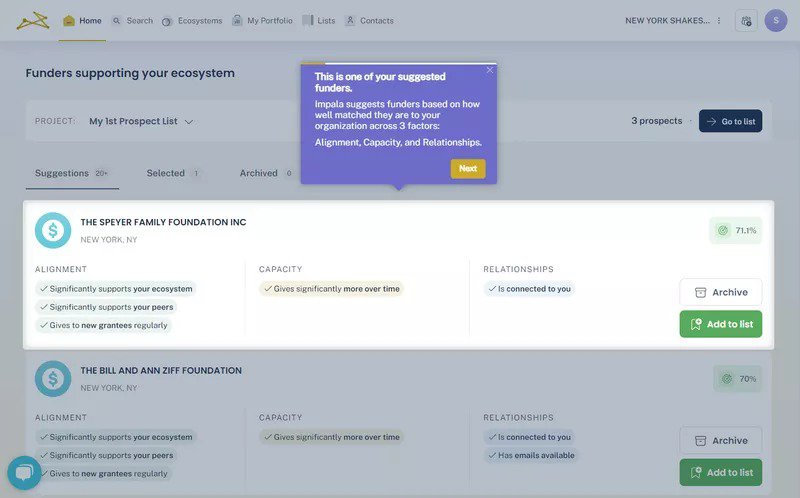The image size is (800, 498).
Task: Open the calendar icon in top bar
Action: click(x=745, y=21)
